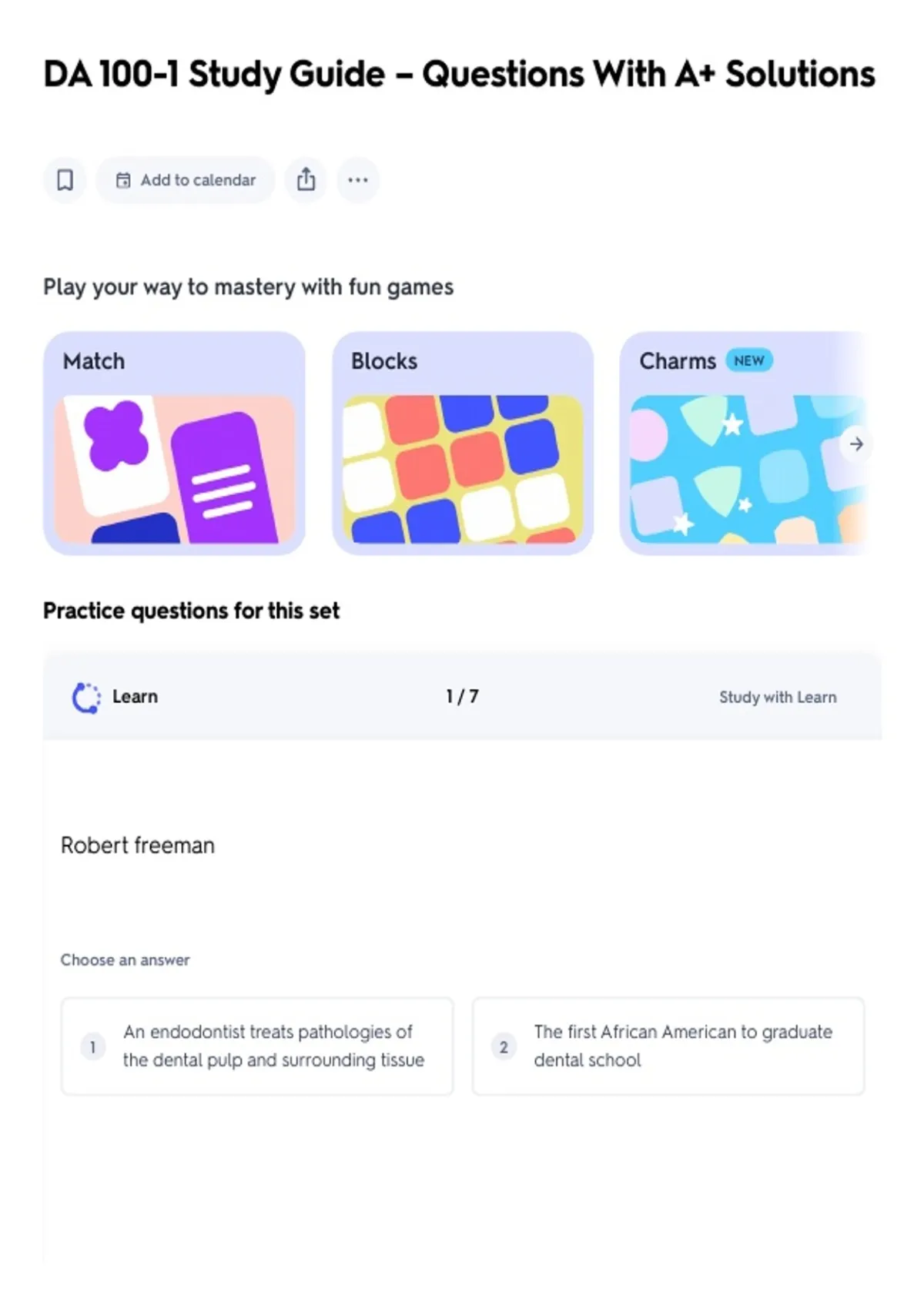Screen dimensions: 924x1309
Task: Click the share upload icon
Action: point(306,180)
